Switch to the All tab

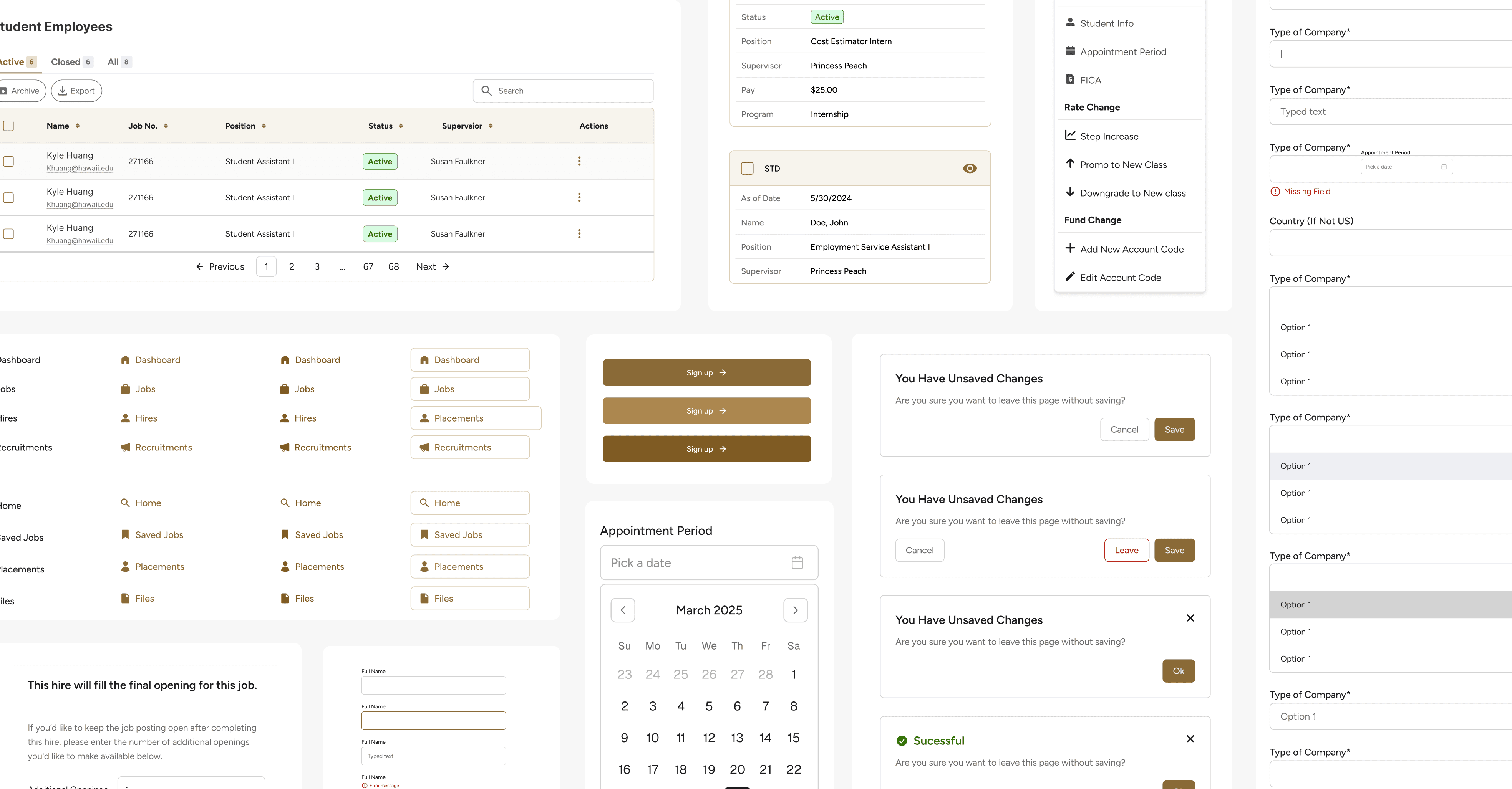(x=113, y=61)
